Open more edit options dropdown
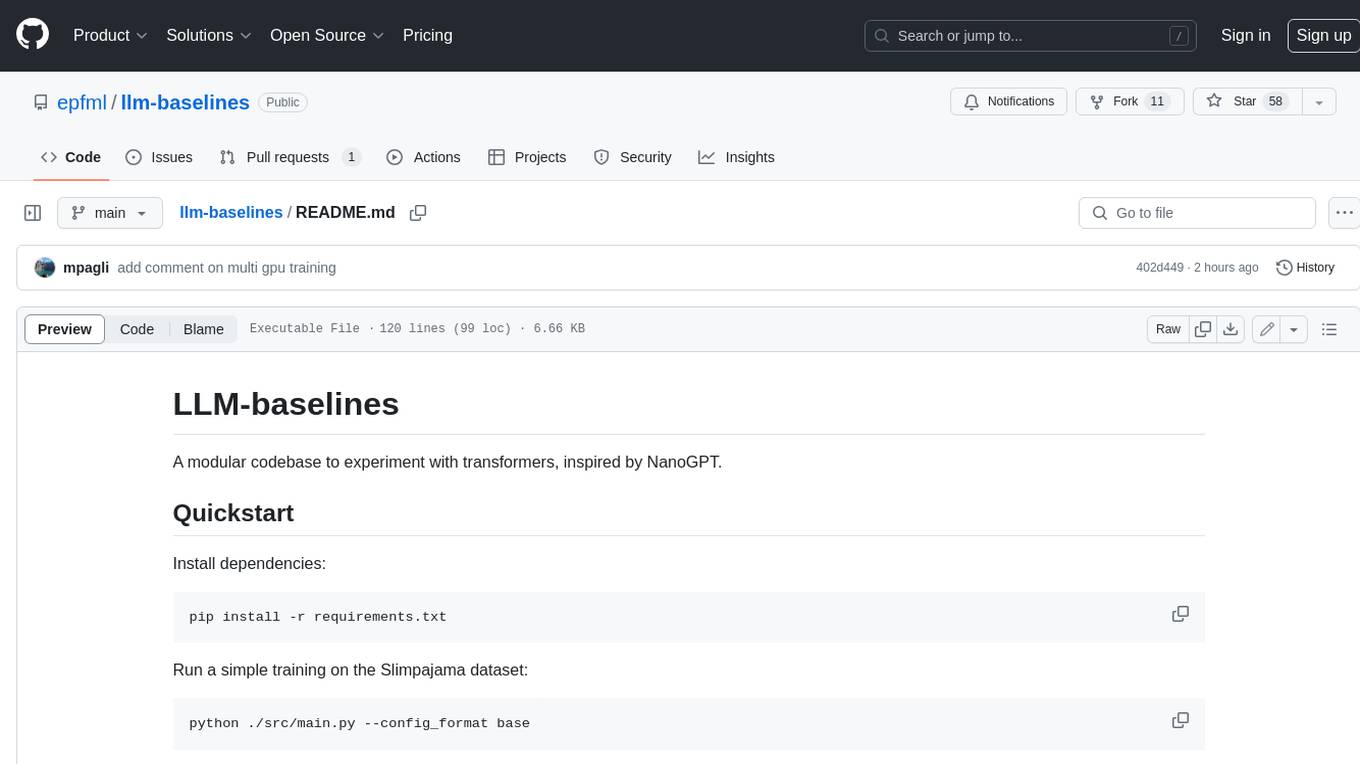1360x764 pixels. click(1294, 329)
